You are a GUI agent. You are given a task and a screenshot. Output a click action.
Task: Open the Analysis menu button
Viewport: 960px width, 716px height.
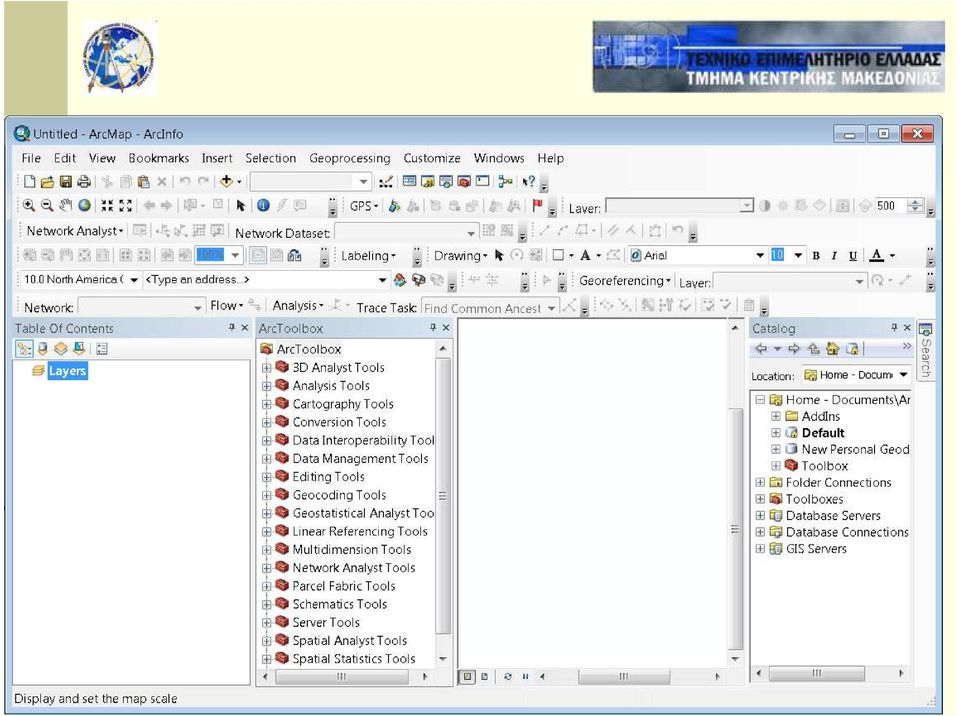pos(298,305)
